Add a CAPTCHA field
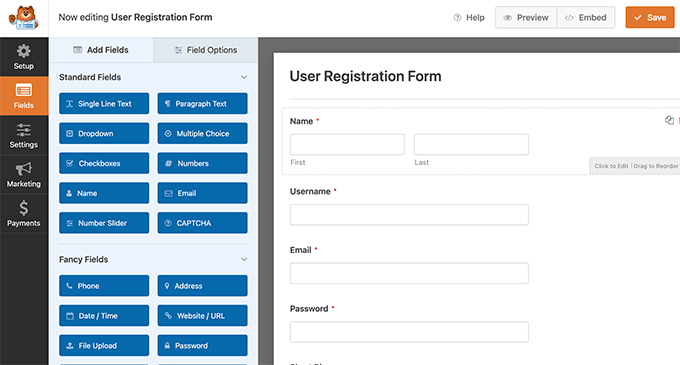The height and width of the screenshot is (365, 680). point(203,223)
